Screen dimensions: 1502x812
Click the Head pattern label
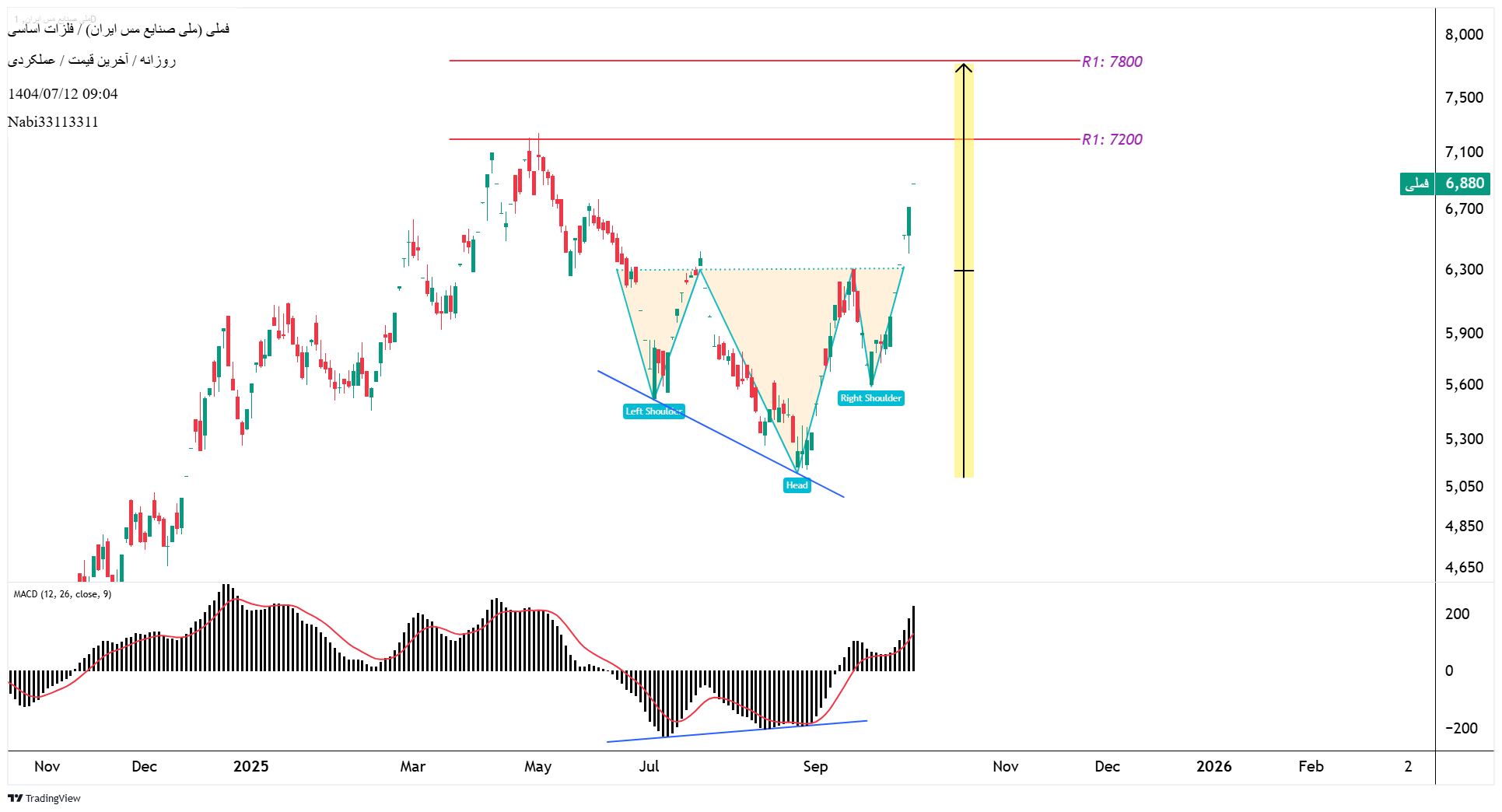tap(797, 485)
